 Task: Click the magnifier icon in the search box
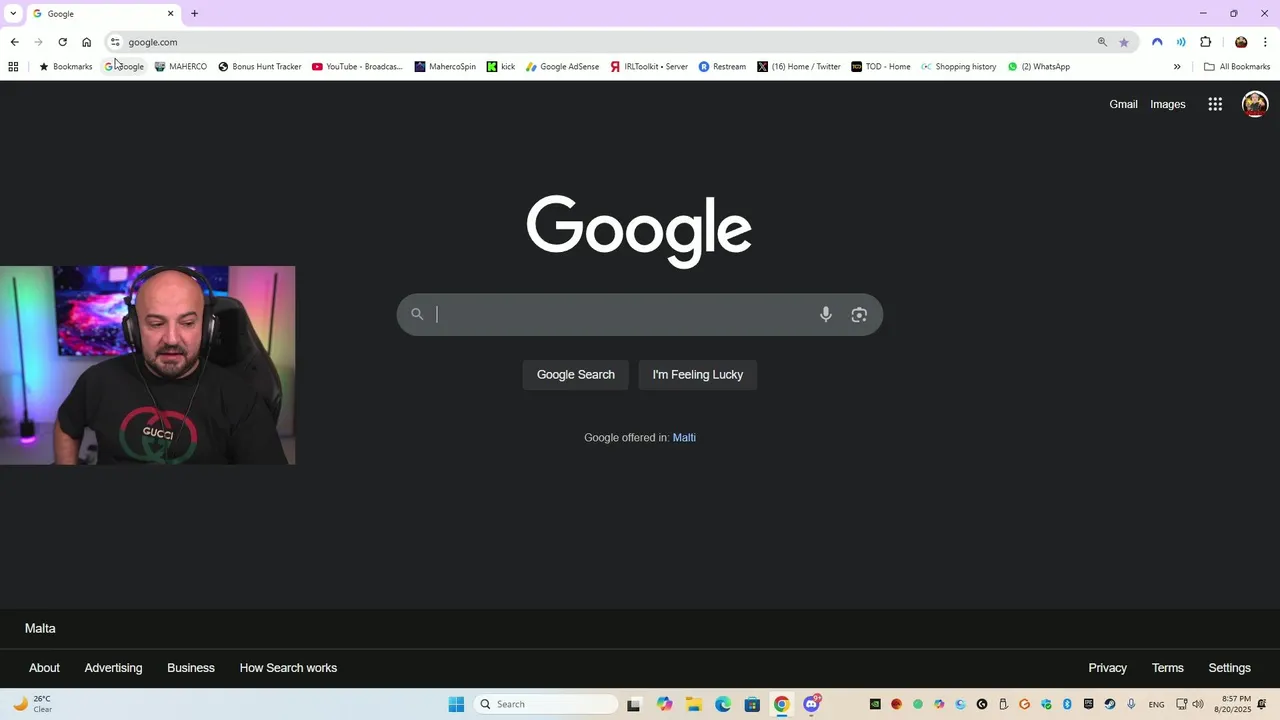coord(417,314)
